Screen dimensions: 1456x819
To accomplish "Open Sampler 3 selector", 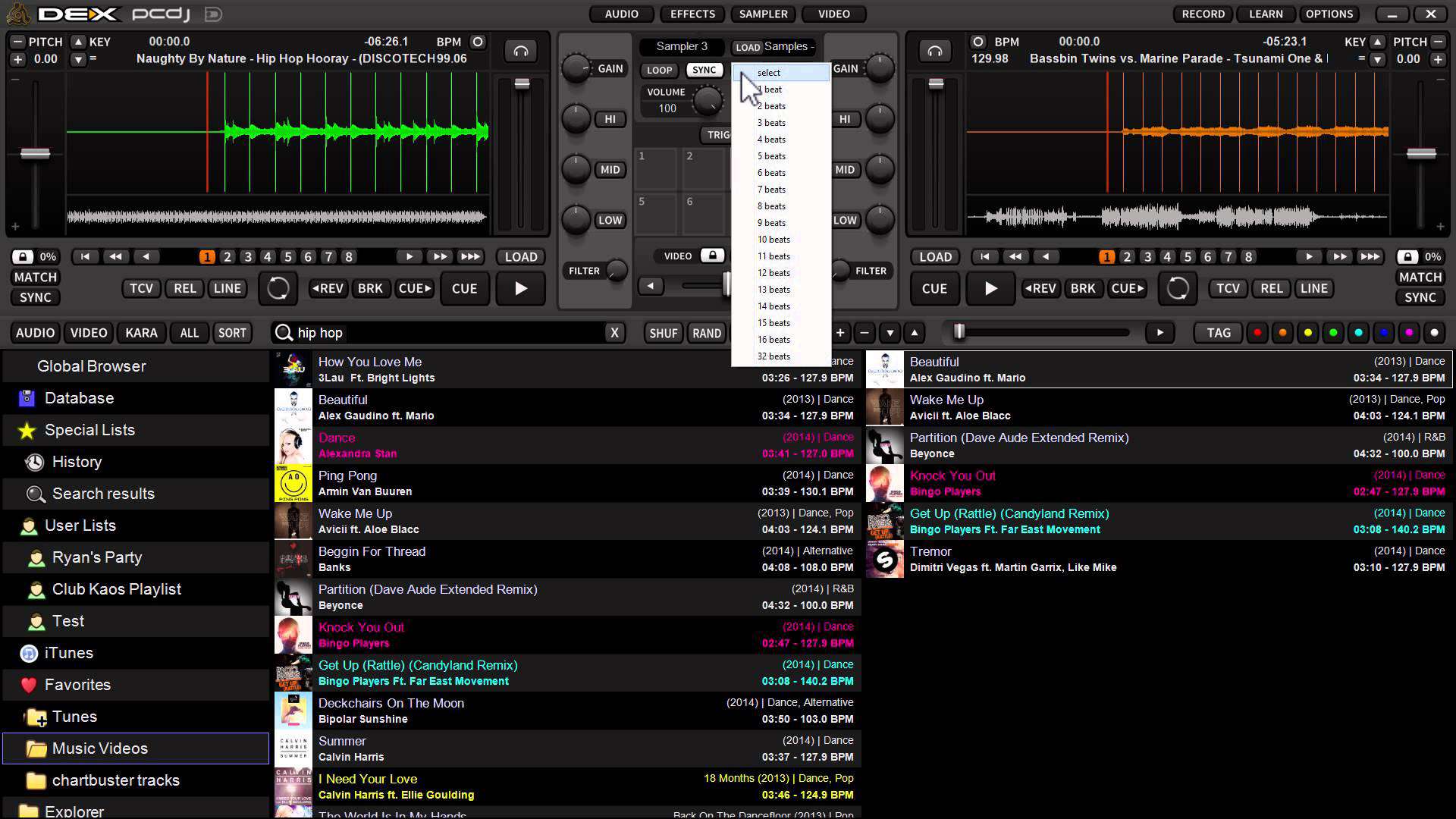I will pyautogui.click(x=682, y=46).
